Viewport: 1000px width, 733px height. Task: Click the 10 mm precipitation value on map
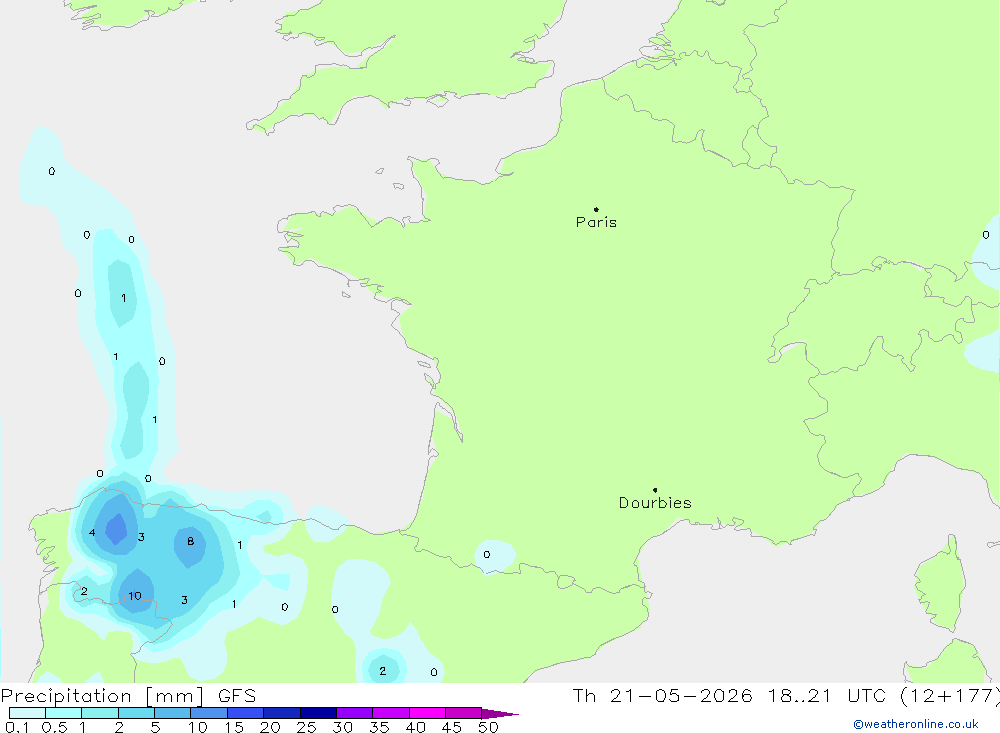tap(135, 596)
